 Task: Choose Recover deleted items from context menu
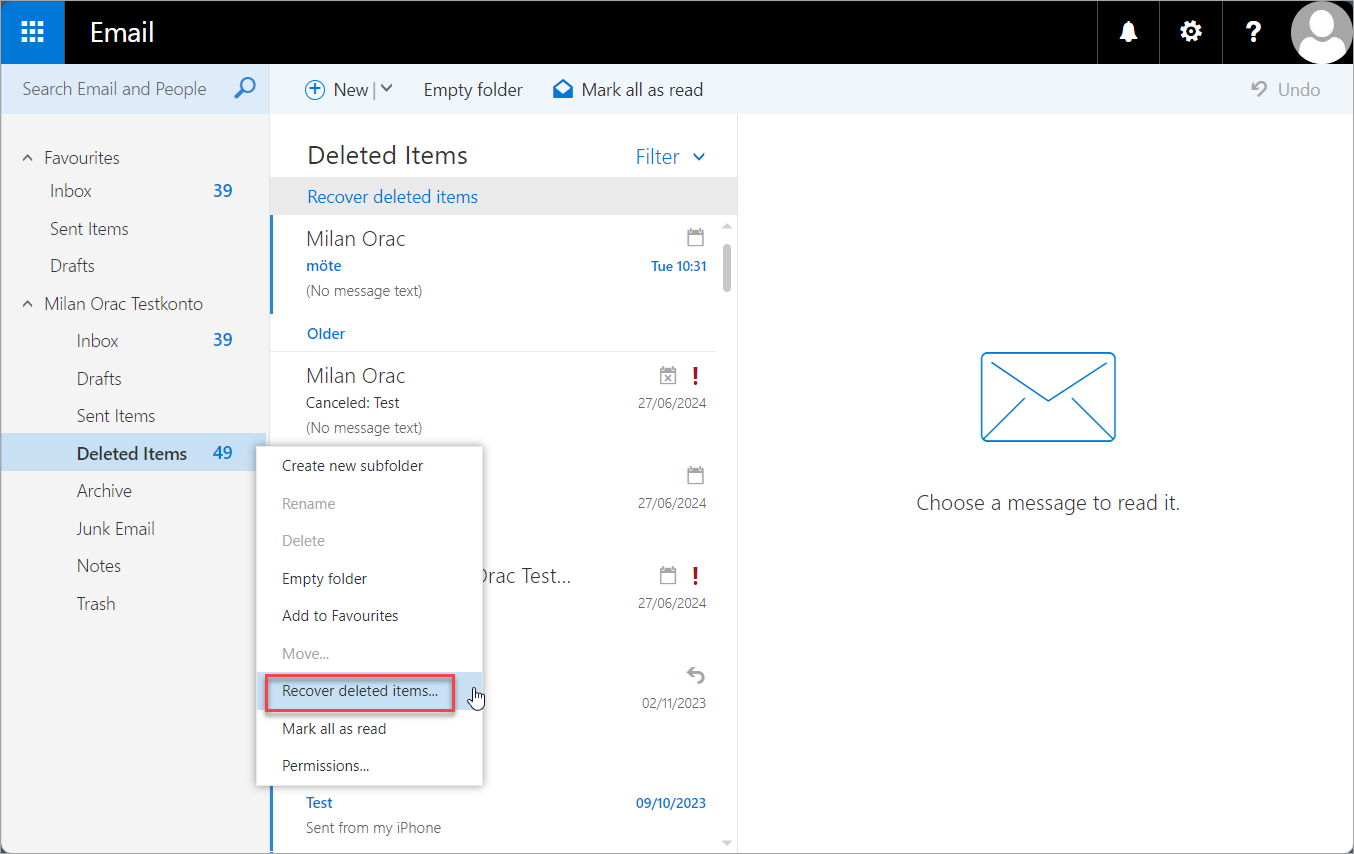(360, 691)
